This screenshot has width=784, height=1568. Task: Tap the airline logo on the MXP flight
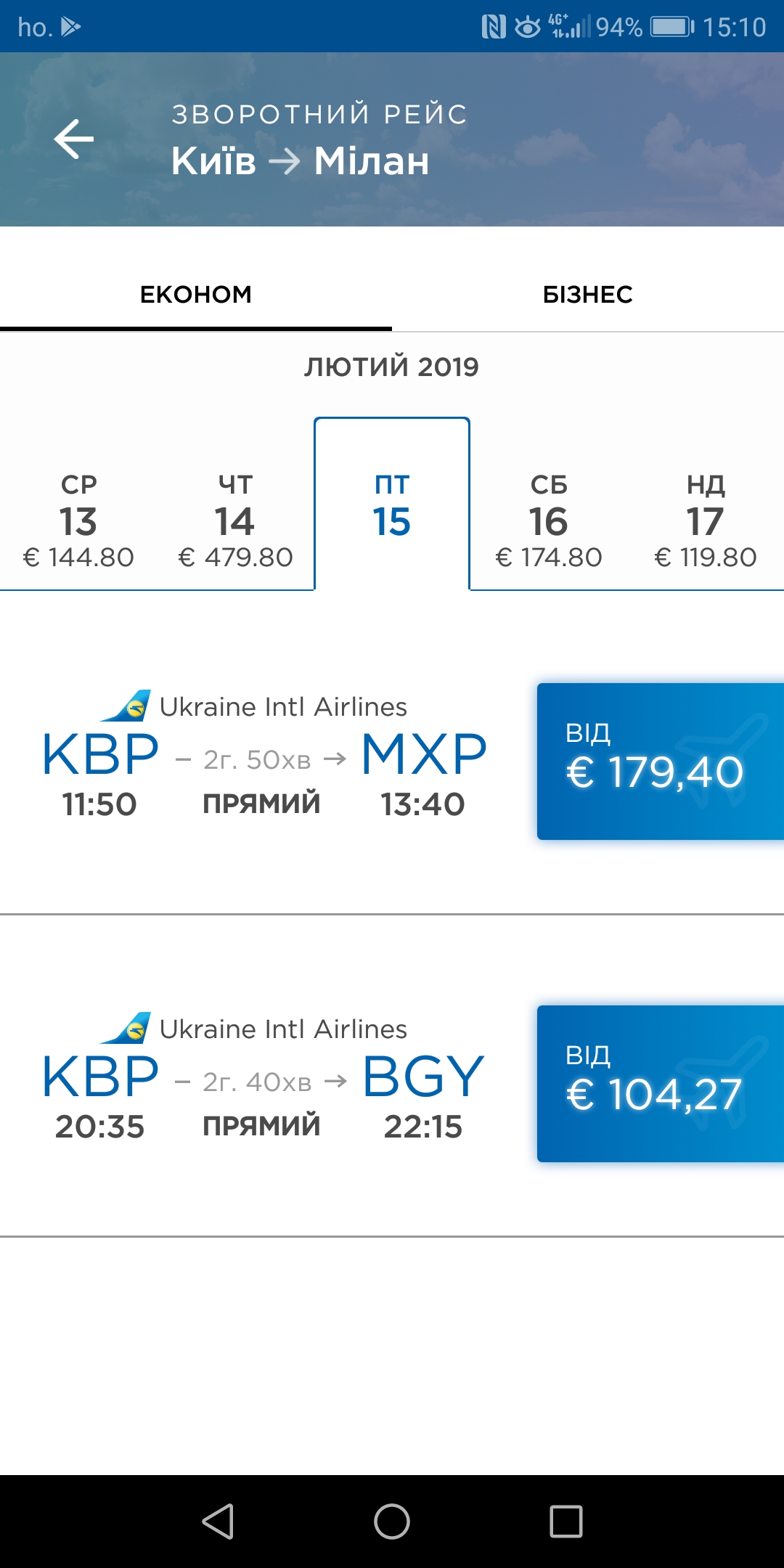click(126, 706)
